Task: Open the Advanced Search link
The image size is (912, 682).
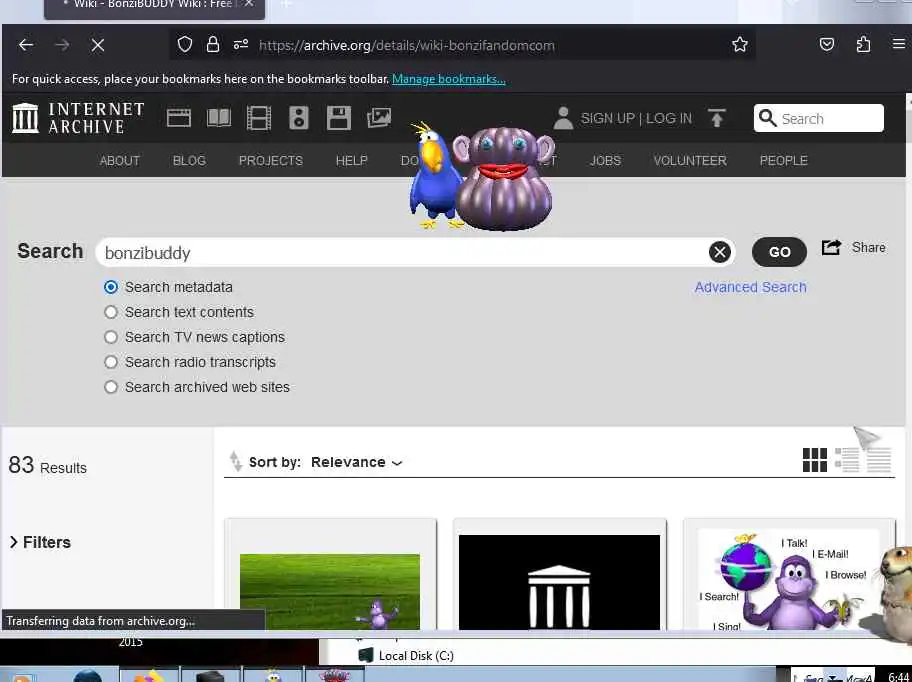Action: click(x=750, y=287)
